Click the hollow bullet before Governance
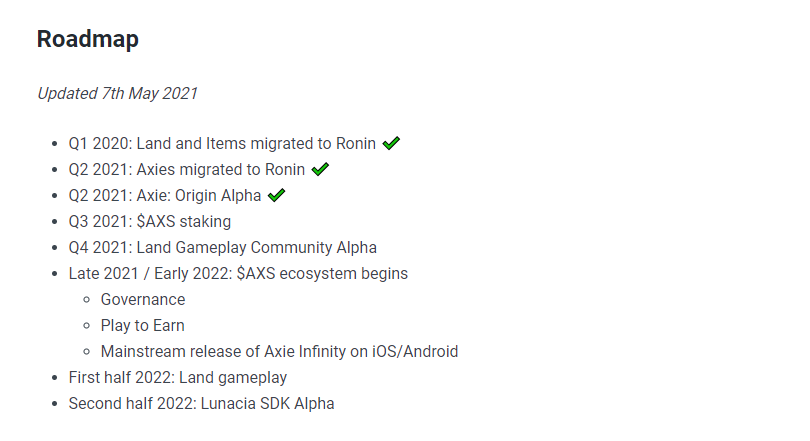Screen dimensions: 810x441 click(x=87, y=300)
